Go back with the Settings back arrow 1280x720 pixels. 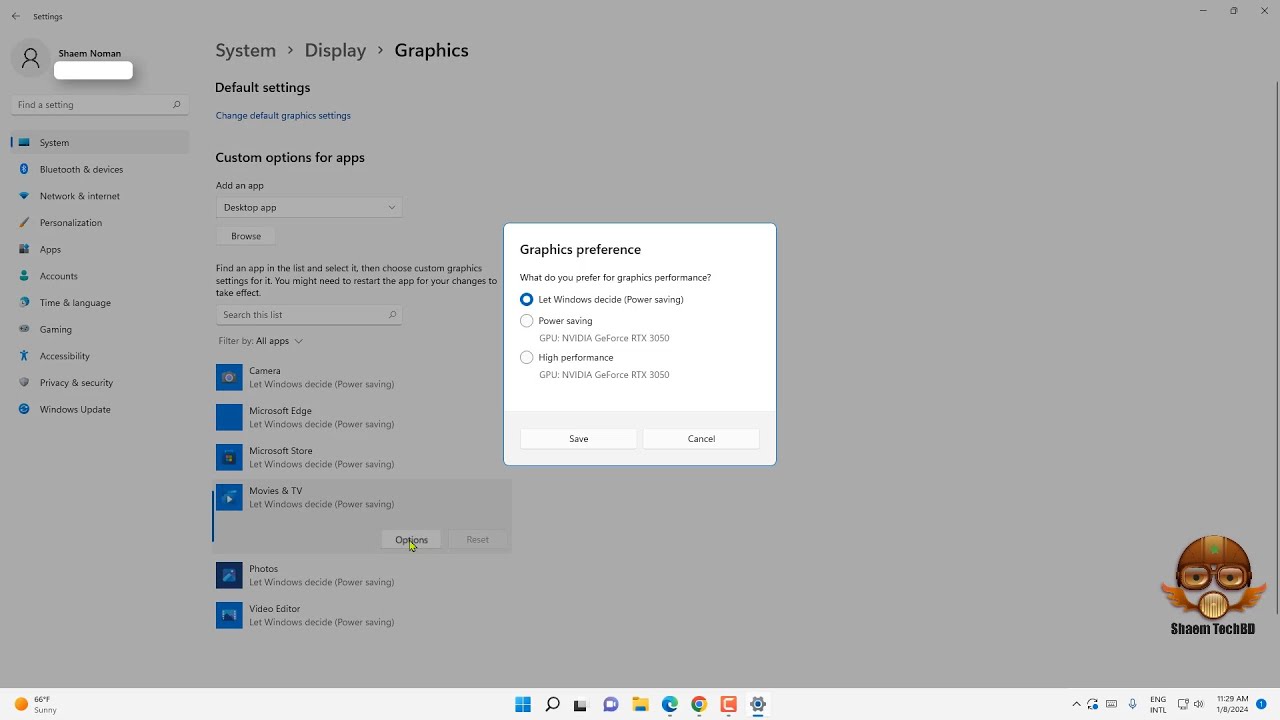tap(15, 16)
